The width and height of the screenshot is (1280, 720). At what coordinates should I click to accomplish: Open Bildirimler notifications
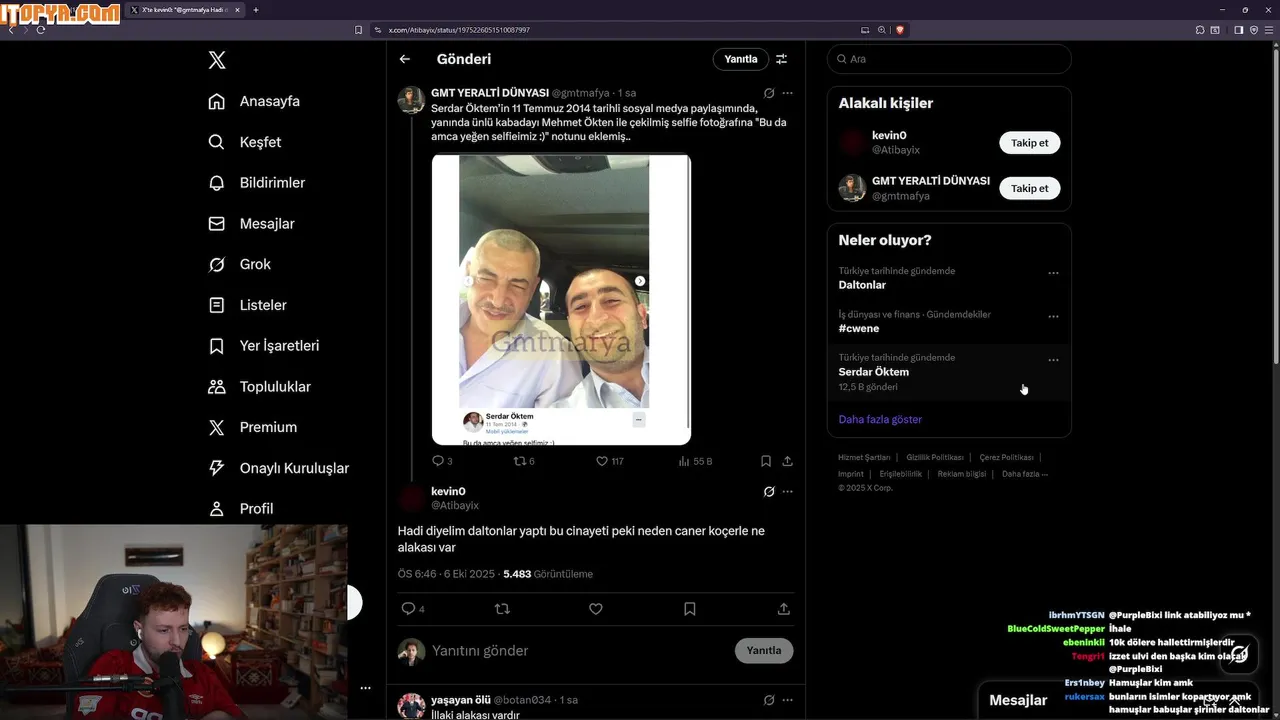(x=256, y=183)
